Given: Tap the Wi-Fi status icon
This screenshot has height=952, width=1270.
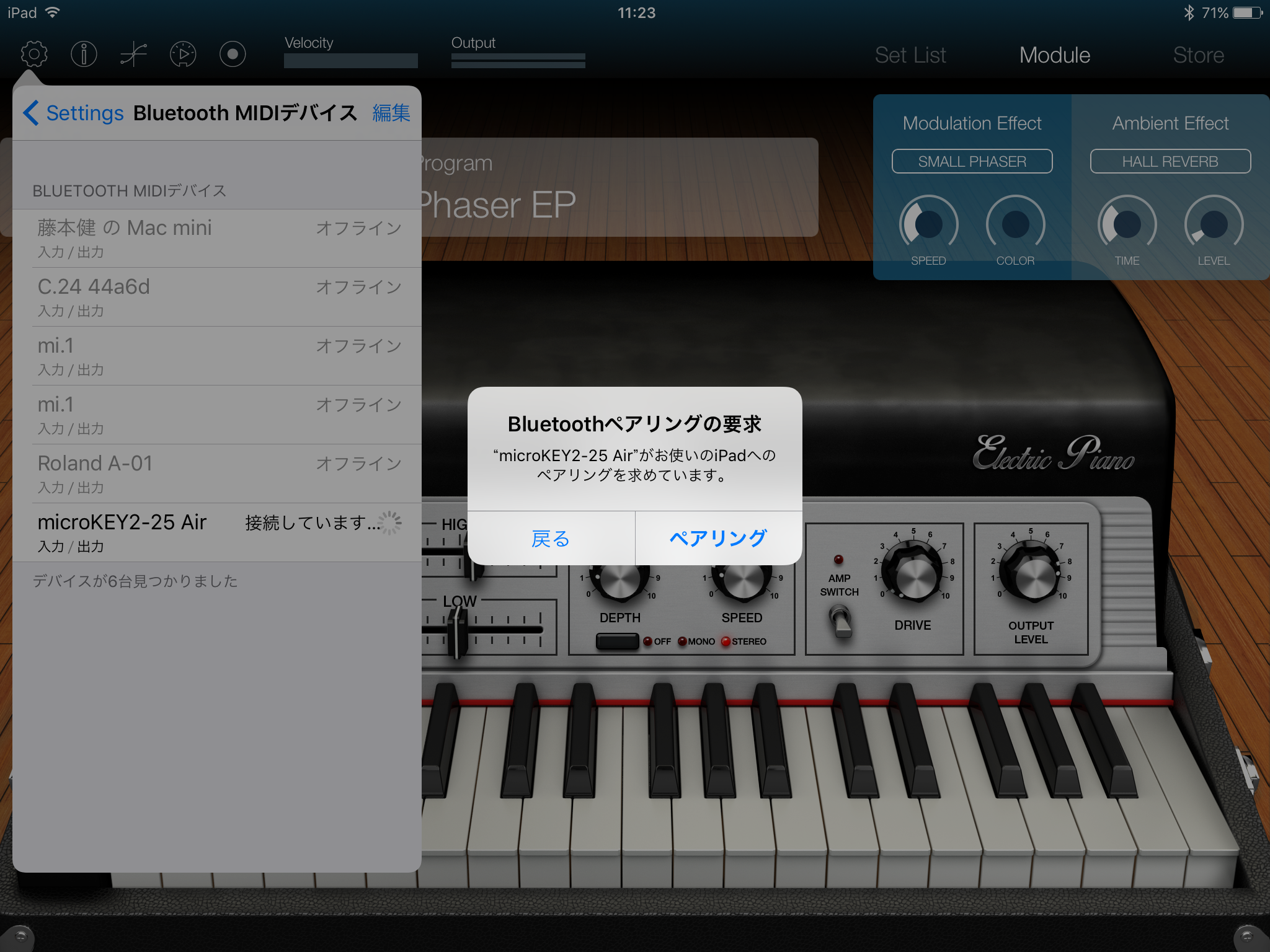Looking at the screenshot, I should point(53,12).
